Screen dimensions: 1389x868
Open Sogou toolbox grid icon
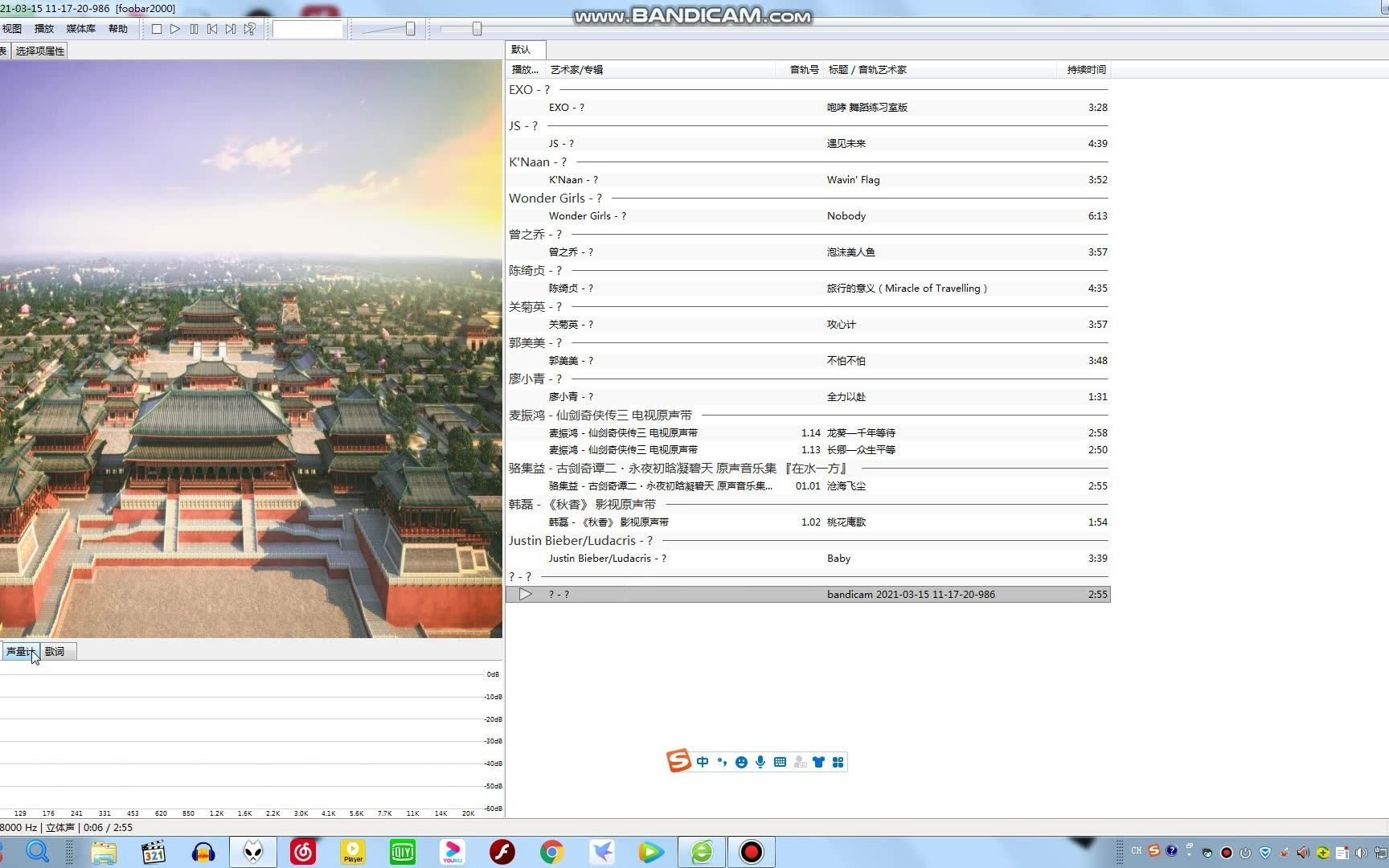838,762
